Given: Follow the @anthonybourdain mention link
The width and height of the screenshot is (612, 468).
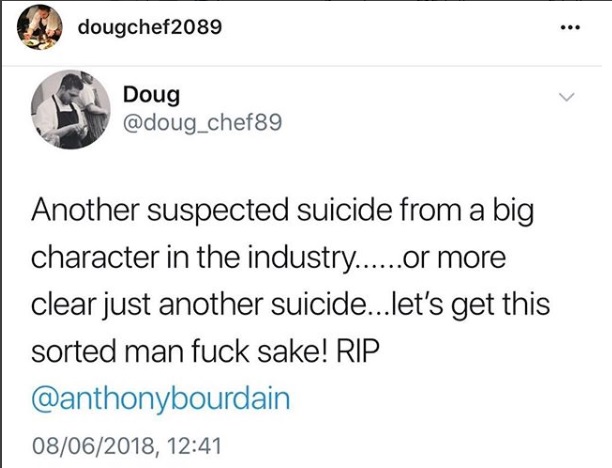Looking at the screenshot, I should [x=160, y=399].
